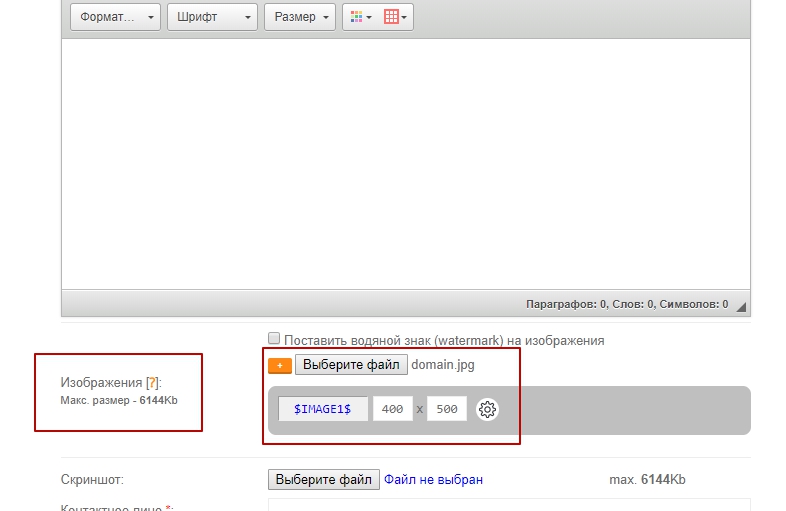Click the Контактное лицо input field

(508, 505)
